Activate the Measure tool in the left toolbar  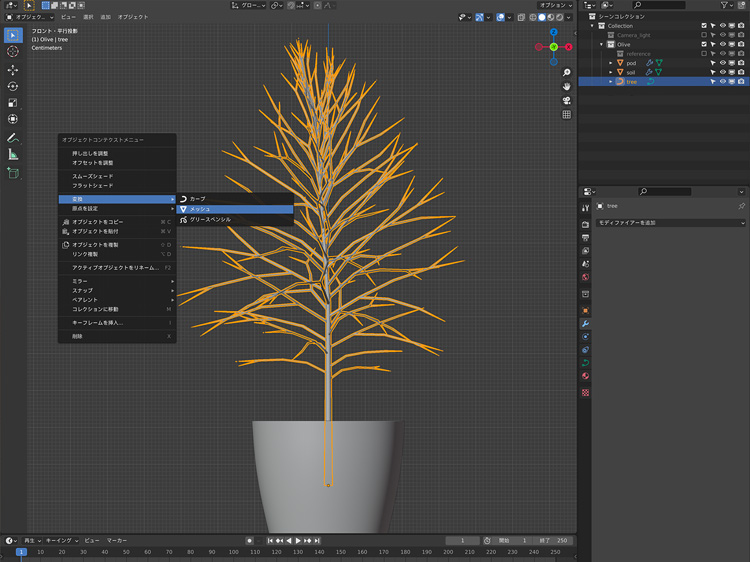pyautogui.click(x=13, y=154)
